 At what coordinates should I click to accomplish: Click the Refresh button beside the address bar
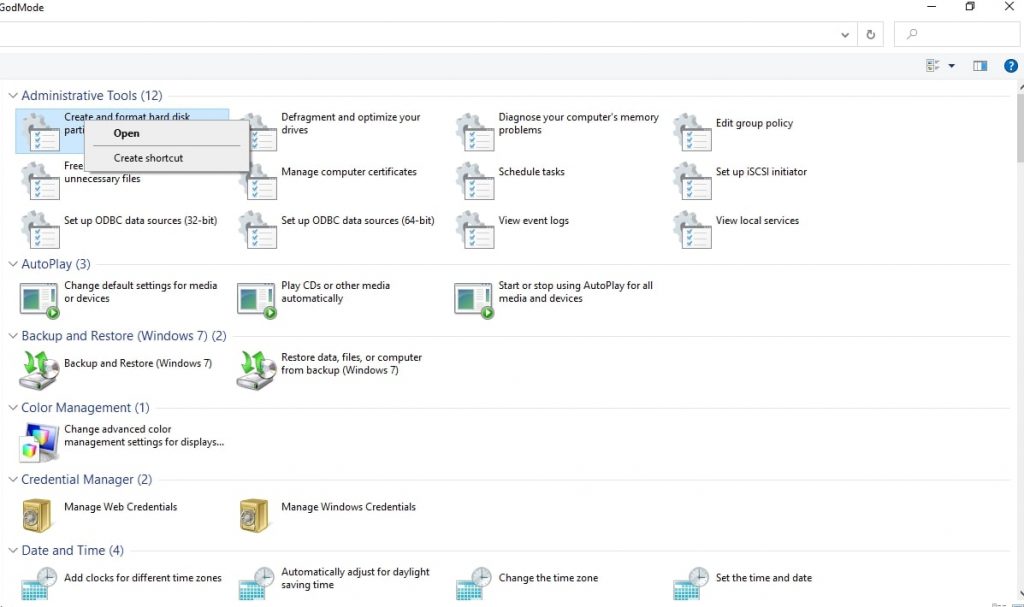(870, 34)
